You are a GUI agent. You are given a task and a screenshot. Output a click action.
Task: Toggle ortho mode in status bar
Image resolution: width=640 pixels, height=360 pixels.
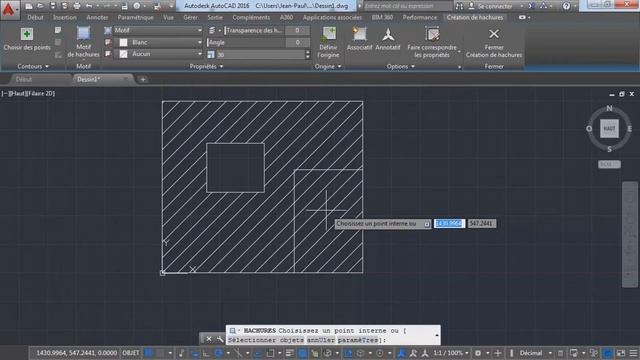[x=207, y=353]
